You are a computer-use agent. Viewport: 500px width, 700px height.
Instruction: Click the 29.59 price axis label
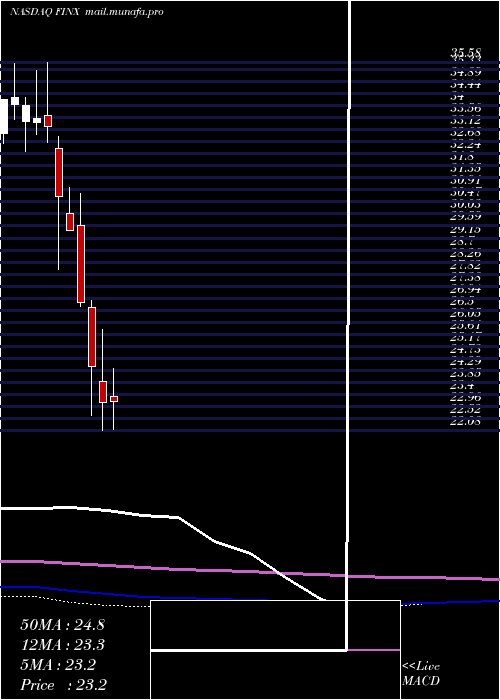[465, 217]
